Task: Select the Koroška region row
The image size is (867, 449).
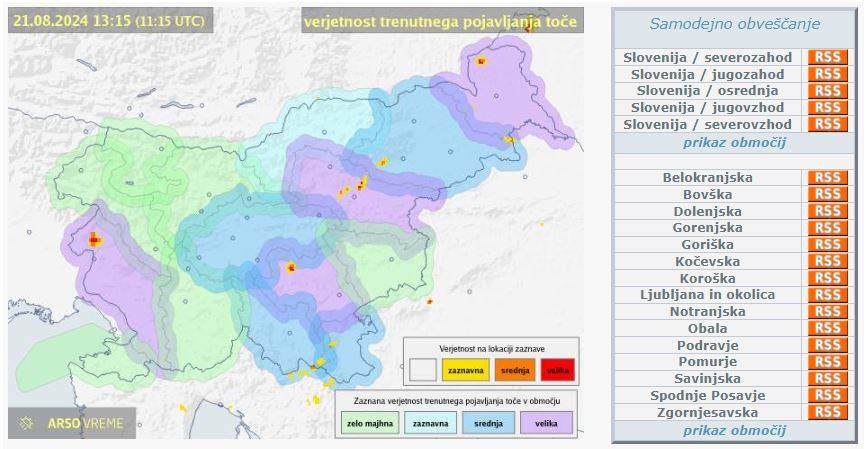Action: (x=707, y=278)
